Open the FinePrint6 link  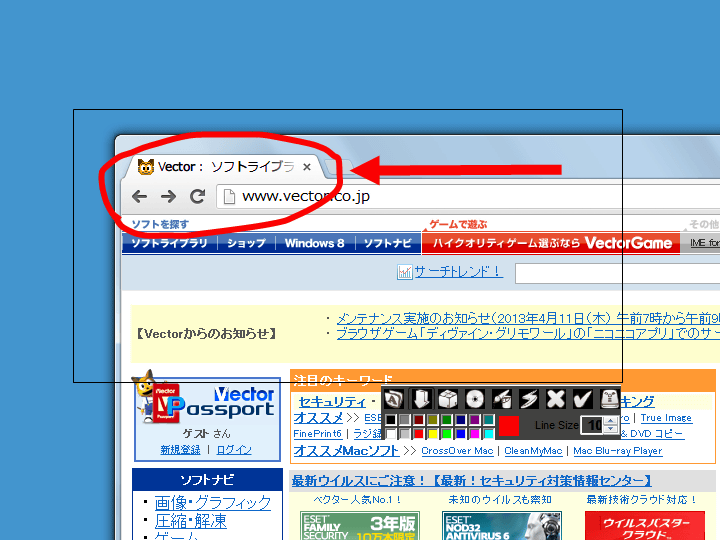pos(317,433)
